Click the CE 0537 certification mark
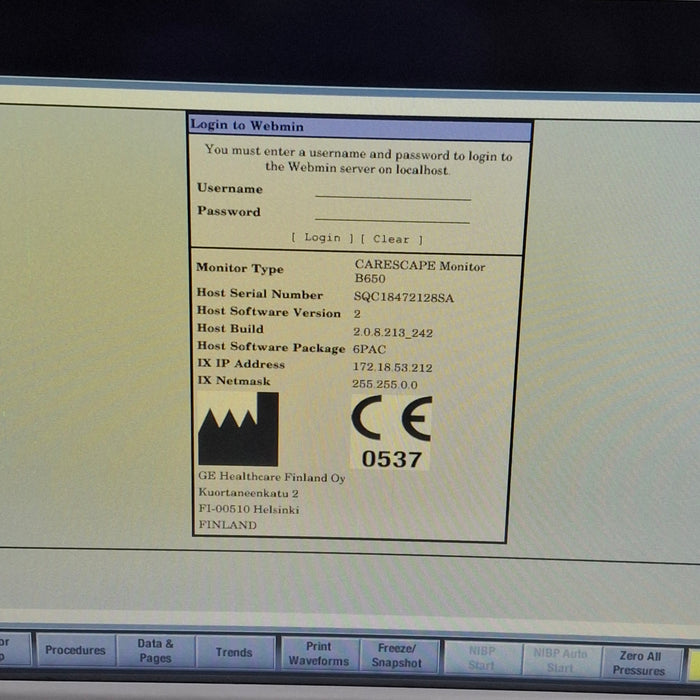The height and width of the screenshot is (700, 700). click(391, 432)
